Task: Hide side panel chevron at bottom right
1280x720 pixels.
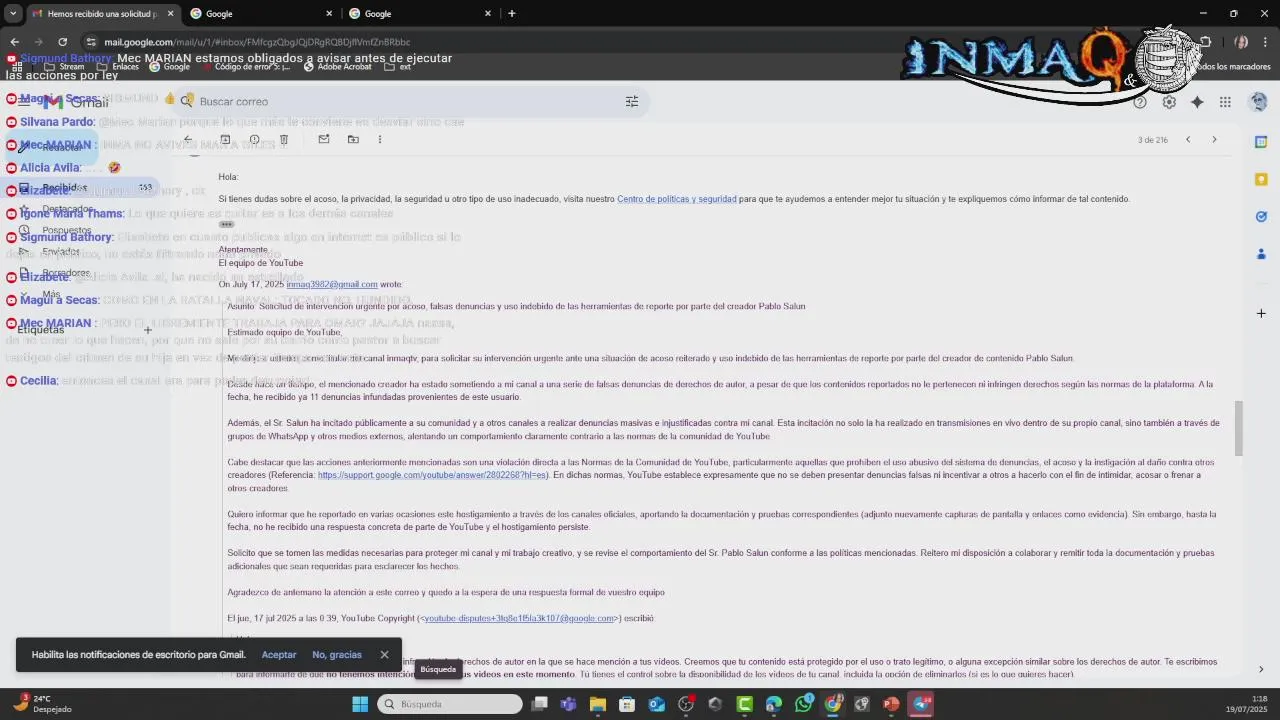Action: pos(1261,669)
